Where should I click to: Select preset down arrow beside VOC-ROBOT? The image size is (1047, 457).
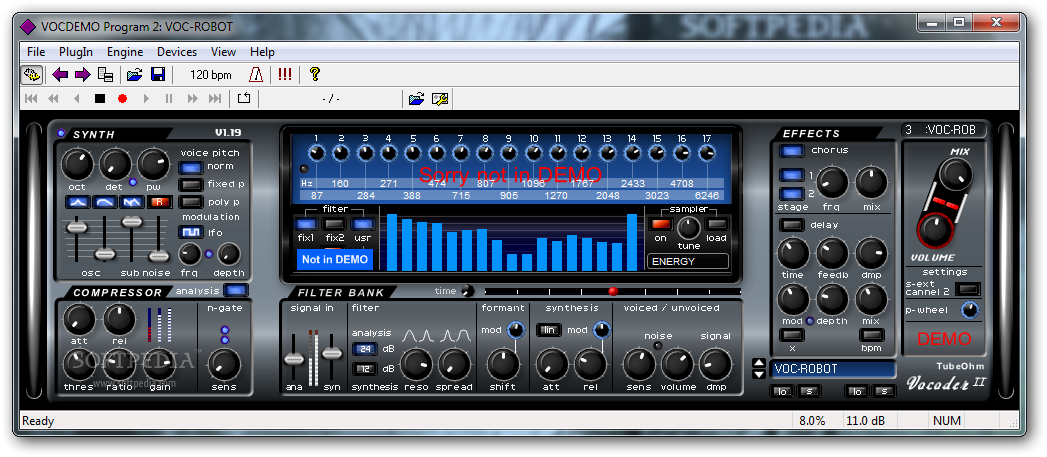point(759,374)
